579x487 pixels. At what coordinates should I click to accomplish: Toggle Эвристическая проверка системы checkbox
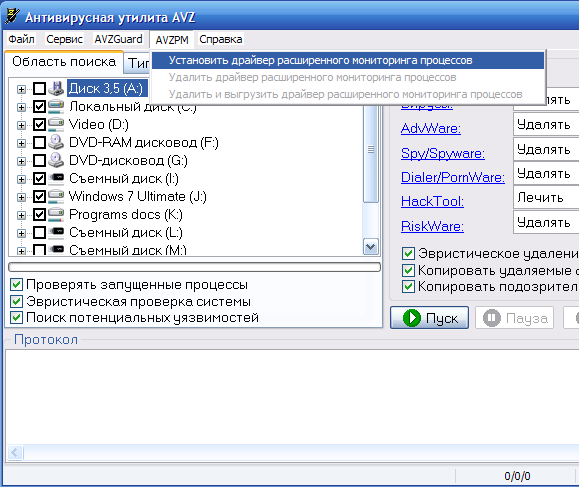16,301
